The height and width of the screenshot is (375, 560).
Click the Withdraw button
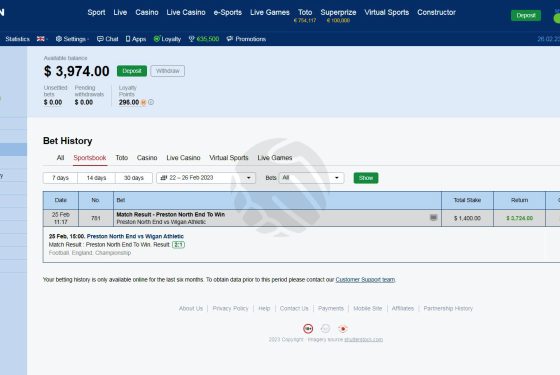tap(168, 71)
